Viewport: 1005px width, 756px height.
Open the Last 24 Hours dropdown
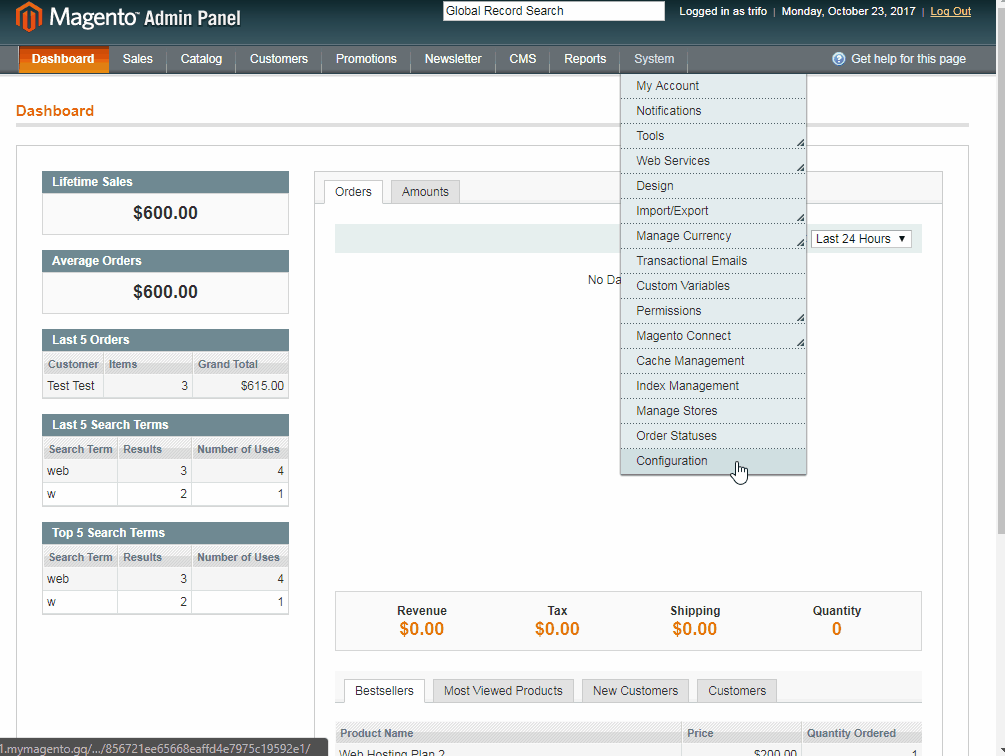click(860, 238)
